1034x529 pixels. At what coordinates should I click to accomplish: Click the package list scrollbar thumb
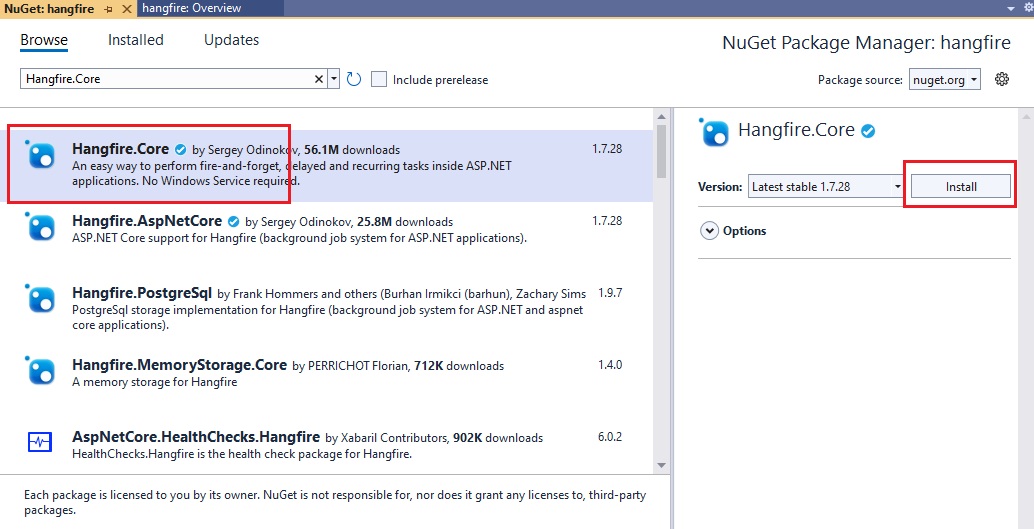tap(662, 151)
